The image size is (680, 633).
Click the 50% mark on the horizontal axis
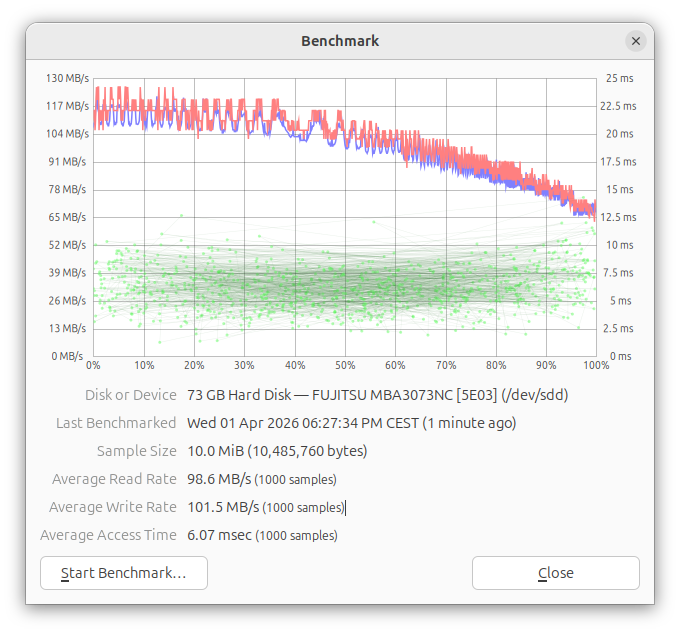pos(345,366)
